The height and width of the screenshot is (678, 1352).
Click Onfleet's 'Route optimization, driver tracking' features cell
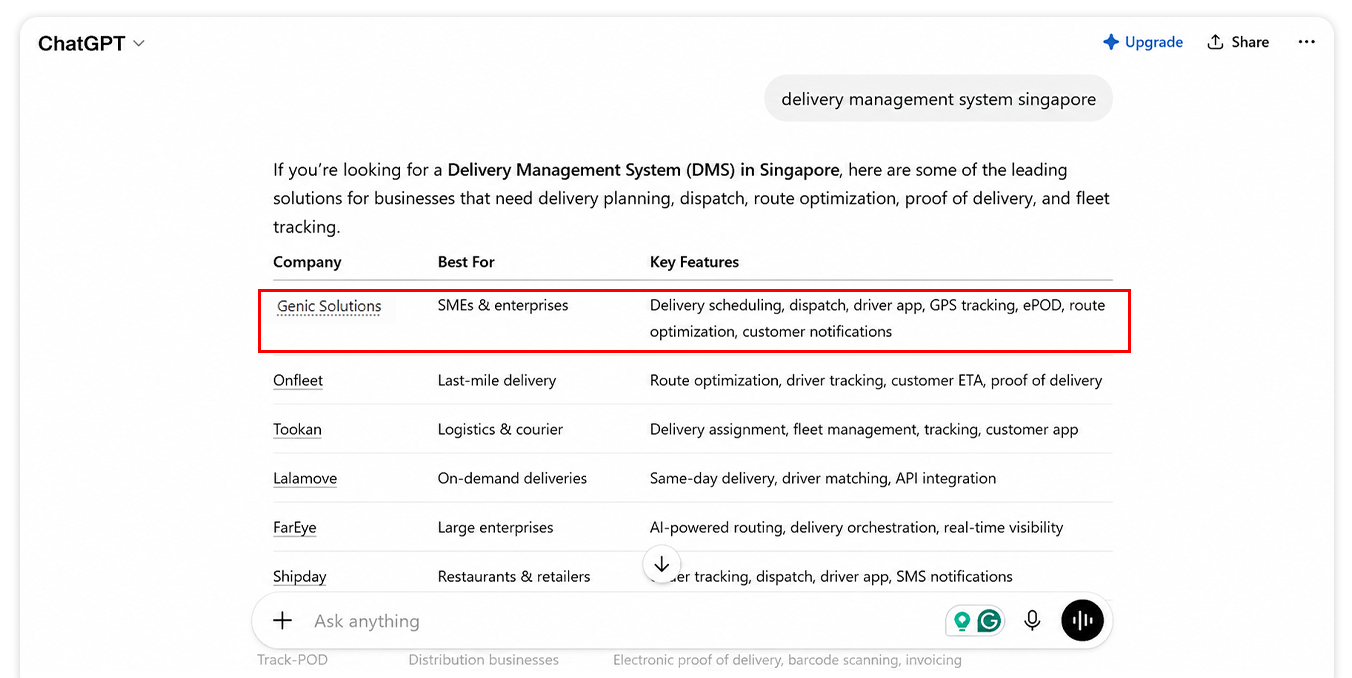pyautogui.click(x=876, y=380)
